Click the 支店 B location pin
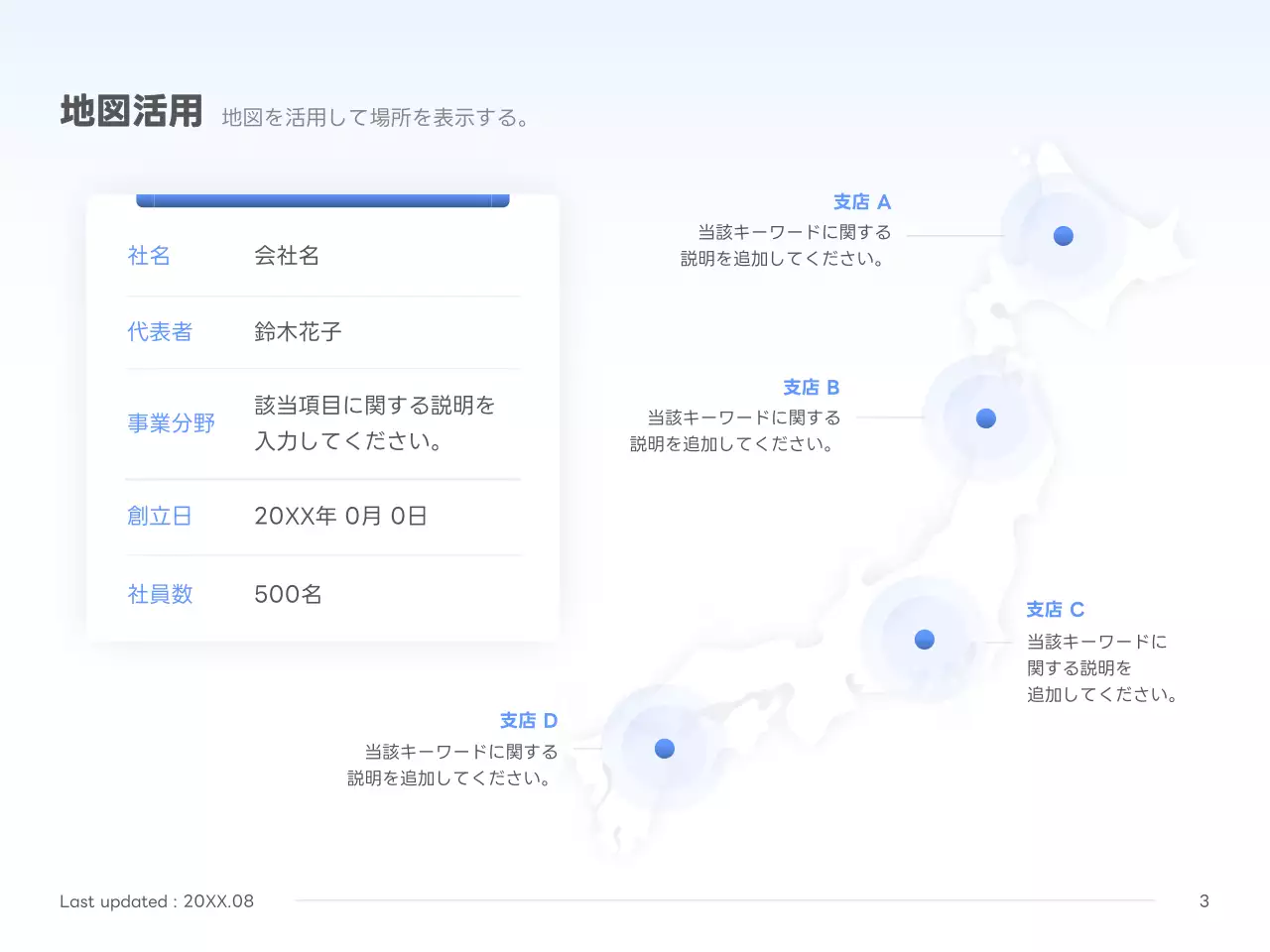Screen dimensions: 1270x952 [985, 418]
